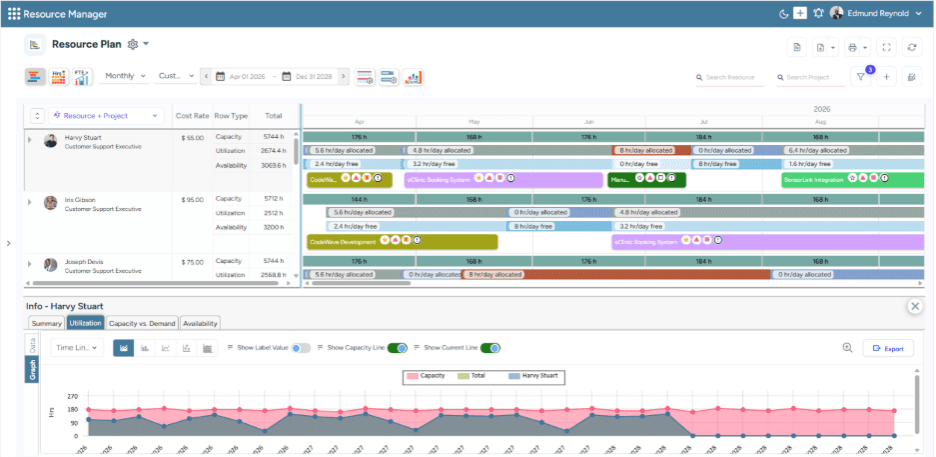Click the icon right of the add button
The width and height of the screenshot is (936, 457).
tap(912, 77)
